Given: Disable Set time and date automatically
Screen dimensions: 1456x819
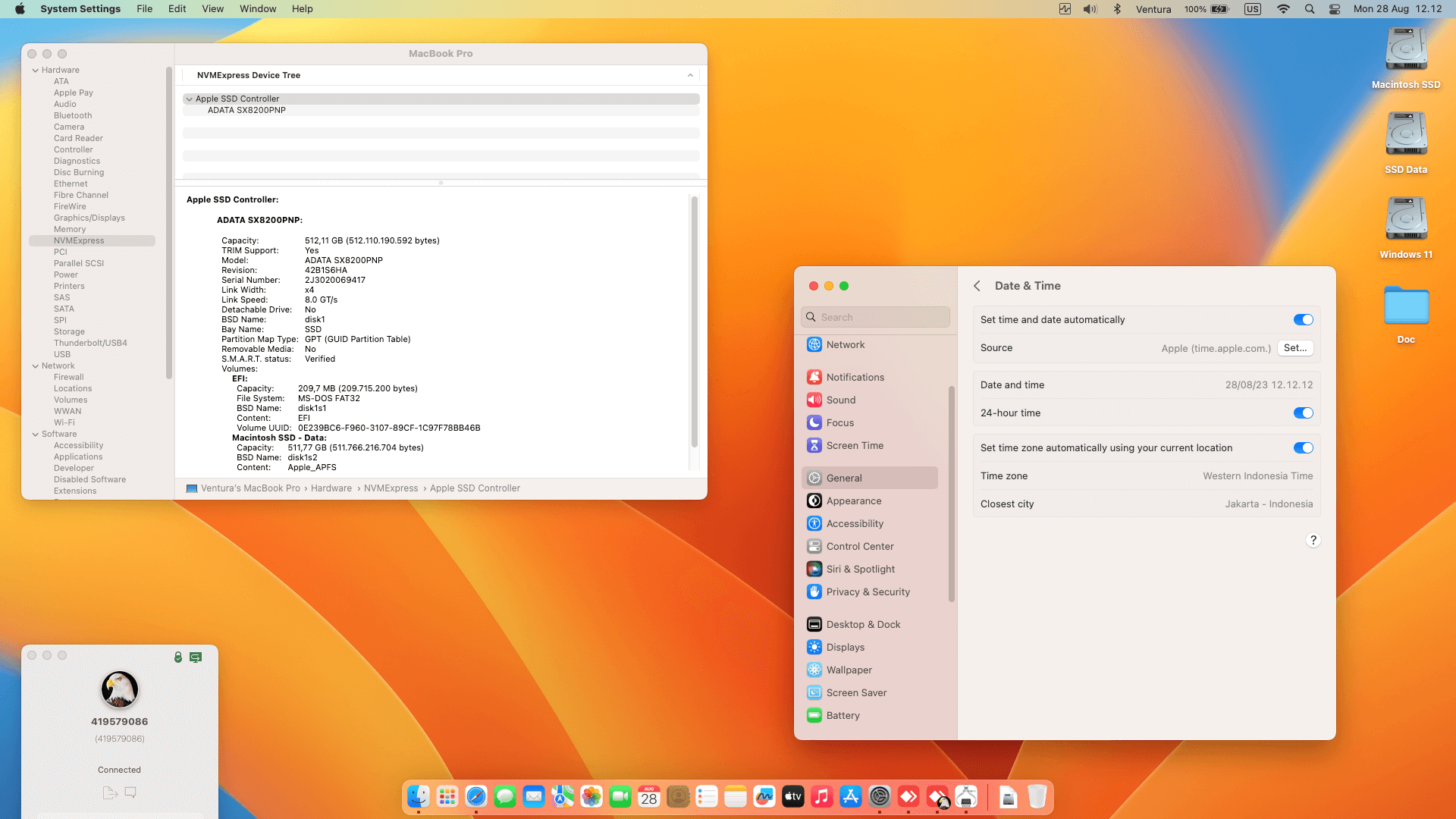Looking at the screenshot, I should click(x=1304, y=319).
